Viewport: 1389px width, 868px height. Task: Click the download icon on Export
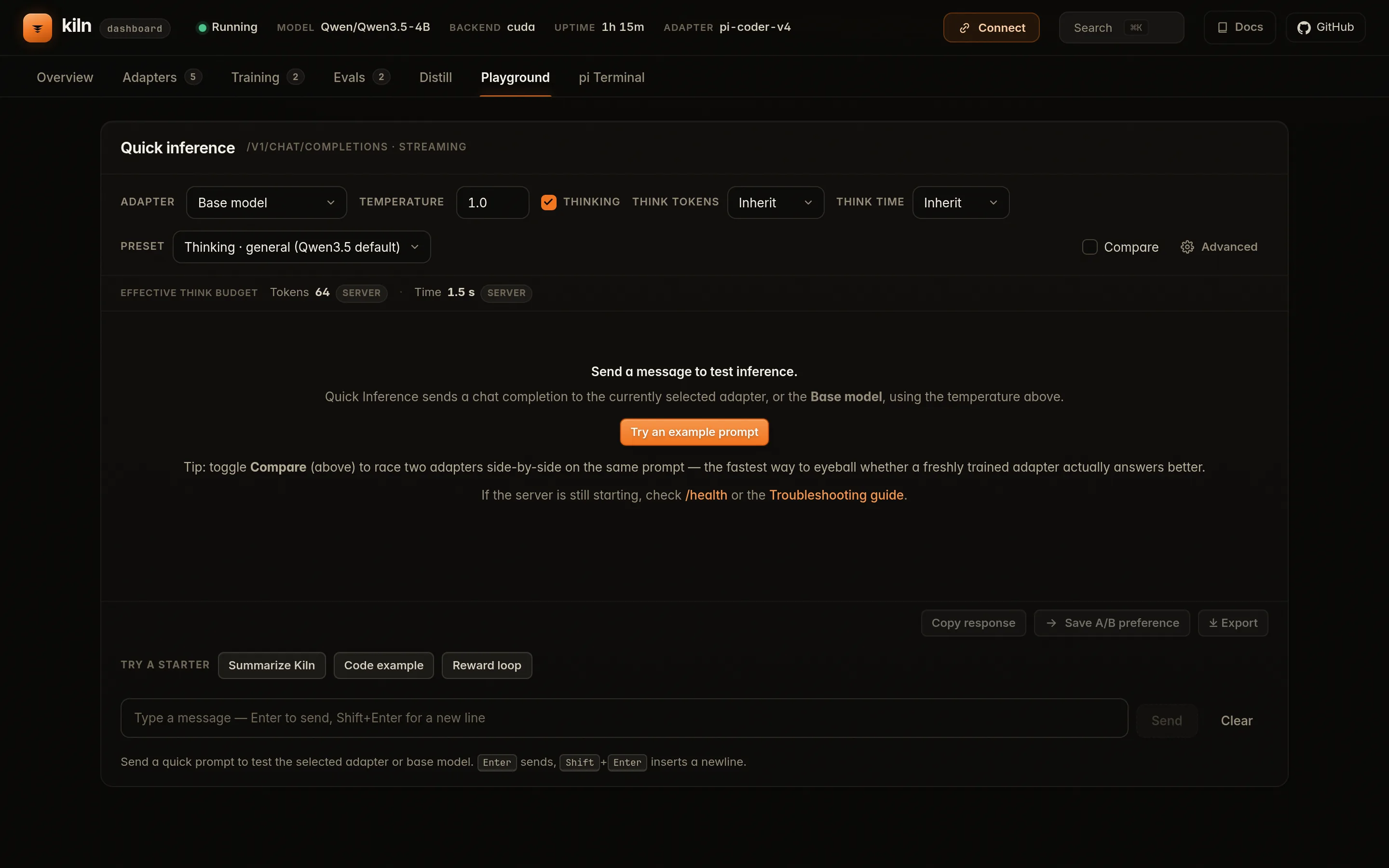(1213, 623)
